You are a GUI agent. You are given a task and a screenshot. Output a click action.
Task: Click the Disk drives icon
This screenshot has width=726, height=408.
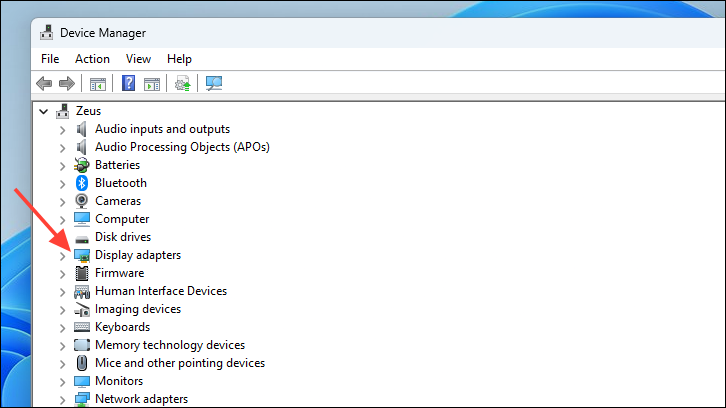[82, 239]
